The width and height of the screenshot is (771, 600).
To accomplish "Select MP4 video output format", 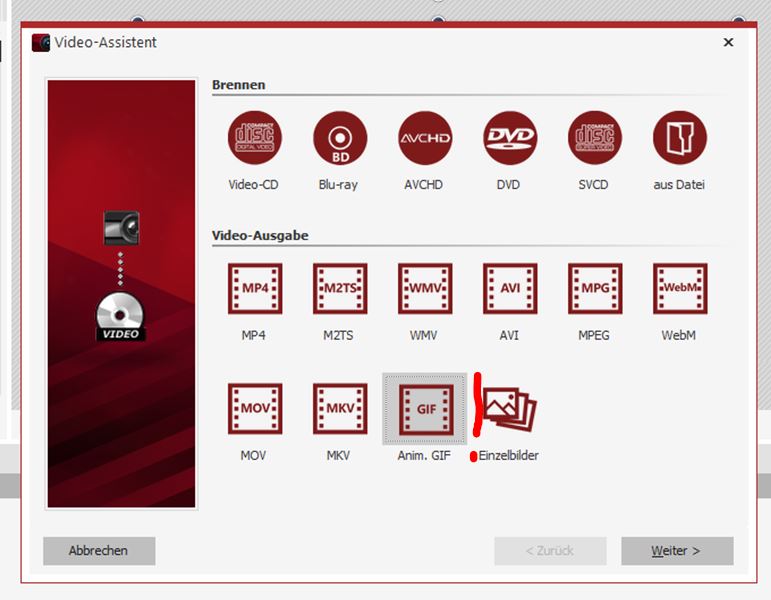I will 254,289.
